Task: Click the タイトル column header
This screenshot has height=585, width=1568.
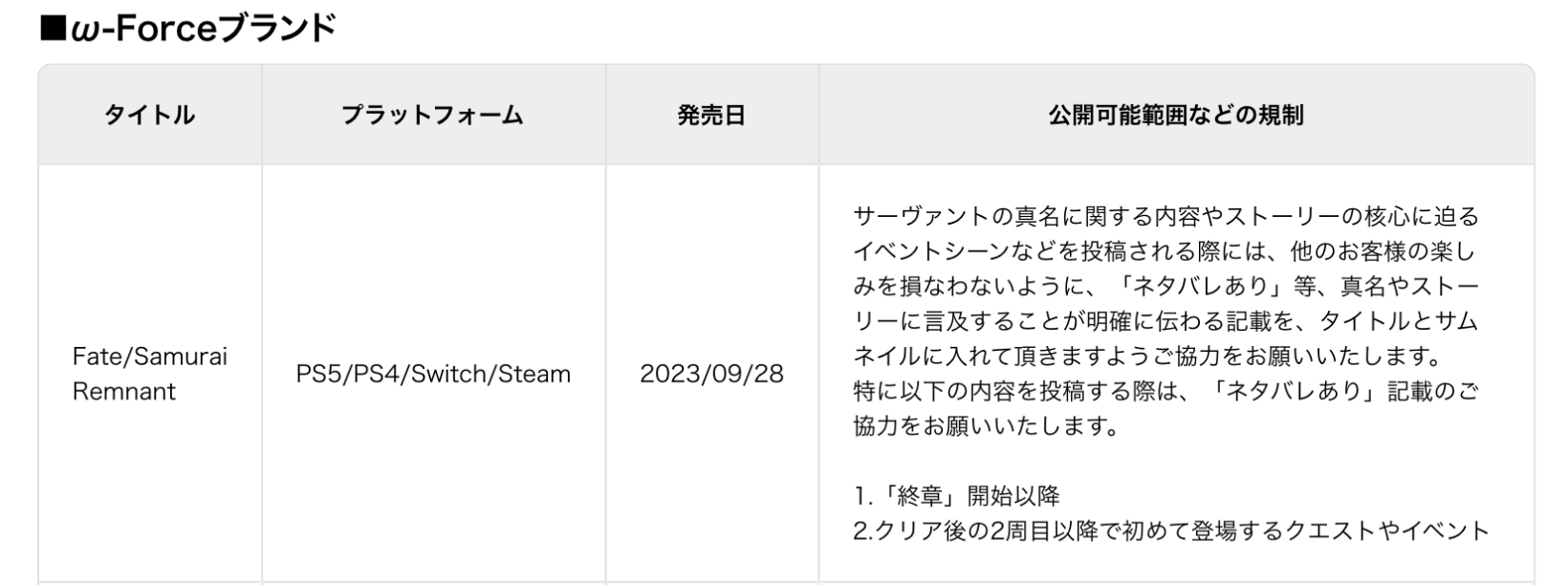Action: [x=149, y=116]
